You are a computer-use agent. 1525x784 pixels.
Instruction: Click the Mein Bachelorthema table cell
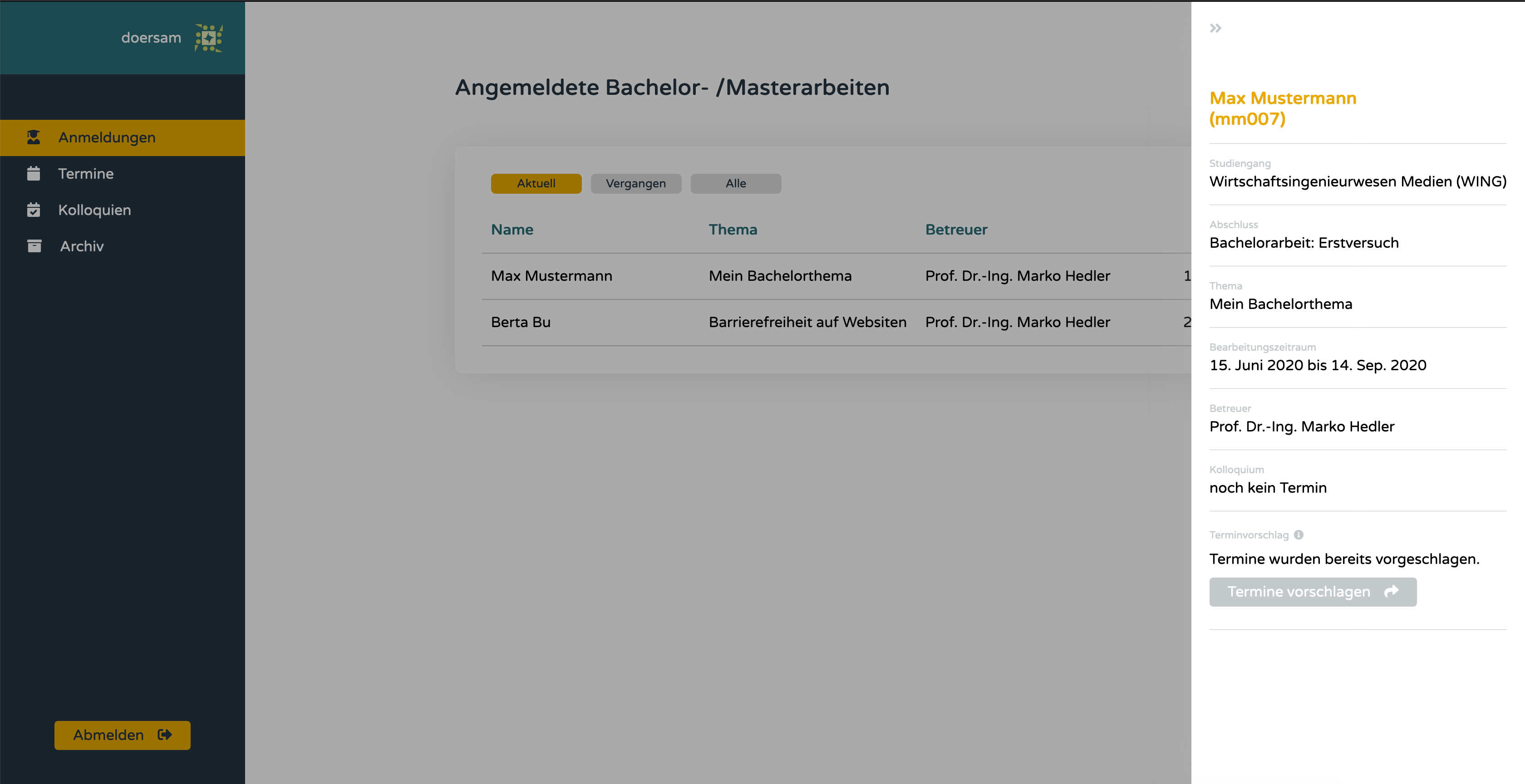(780, 276)
